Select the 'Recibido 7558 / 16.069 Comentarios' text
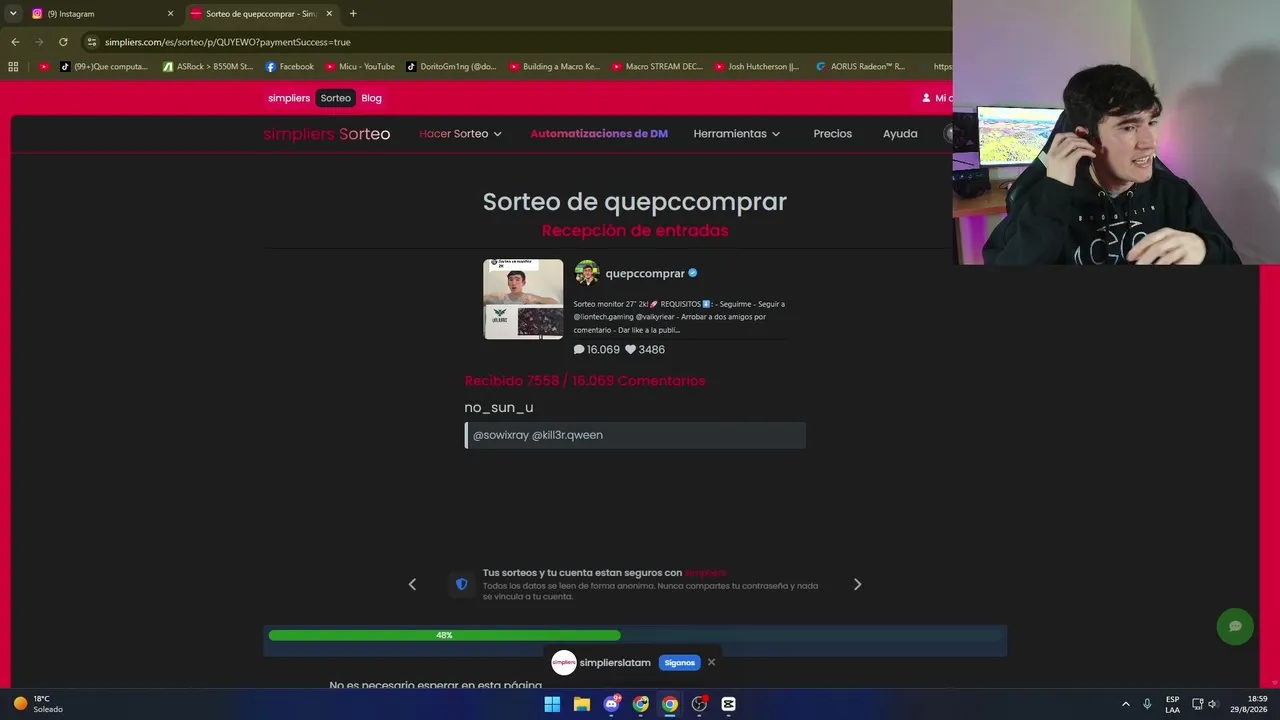1280x720 pixels. pos(585,381)
